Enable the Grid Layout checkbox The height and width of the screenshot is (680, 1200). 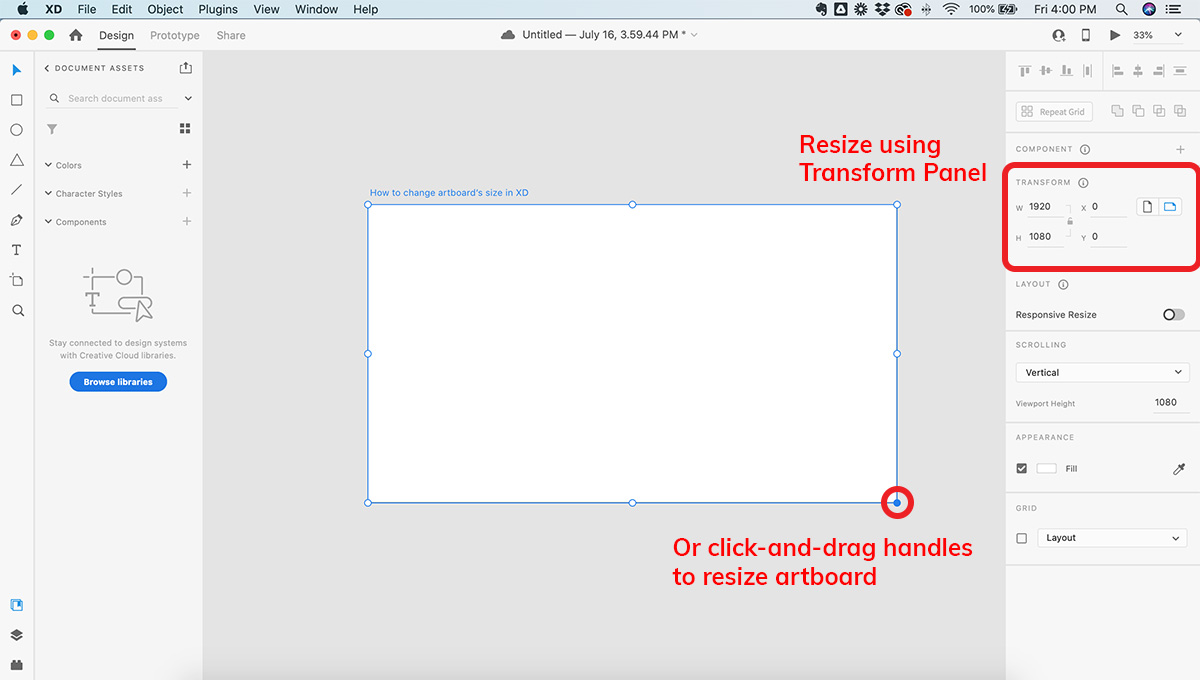1021,538
